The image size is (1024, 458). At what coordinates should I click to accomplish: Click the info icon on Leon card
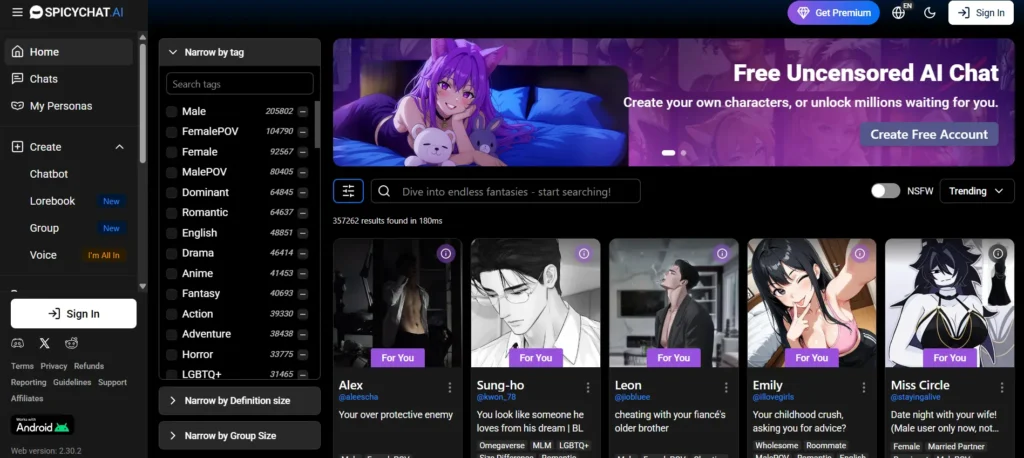pyautogui.click(x=722, y=254)
